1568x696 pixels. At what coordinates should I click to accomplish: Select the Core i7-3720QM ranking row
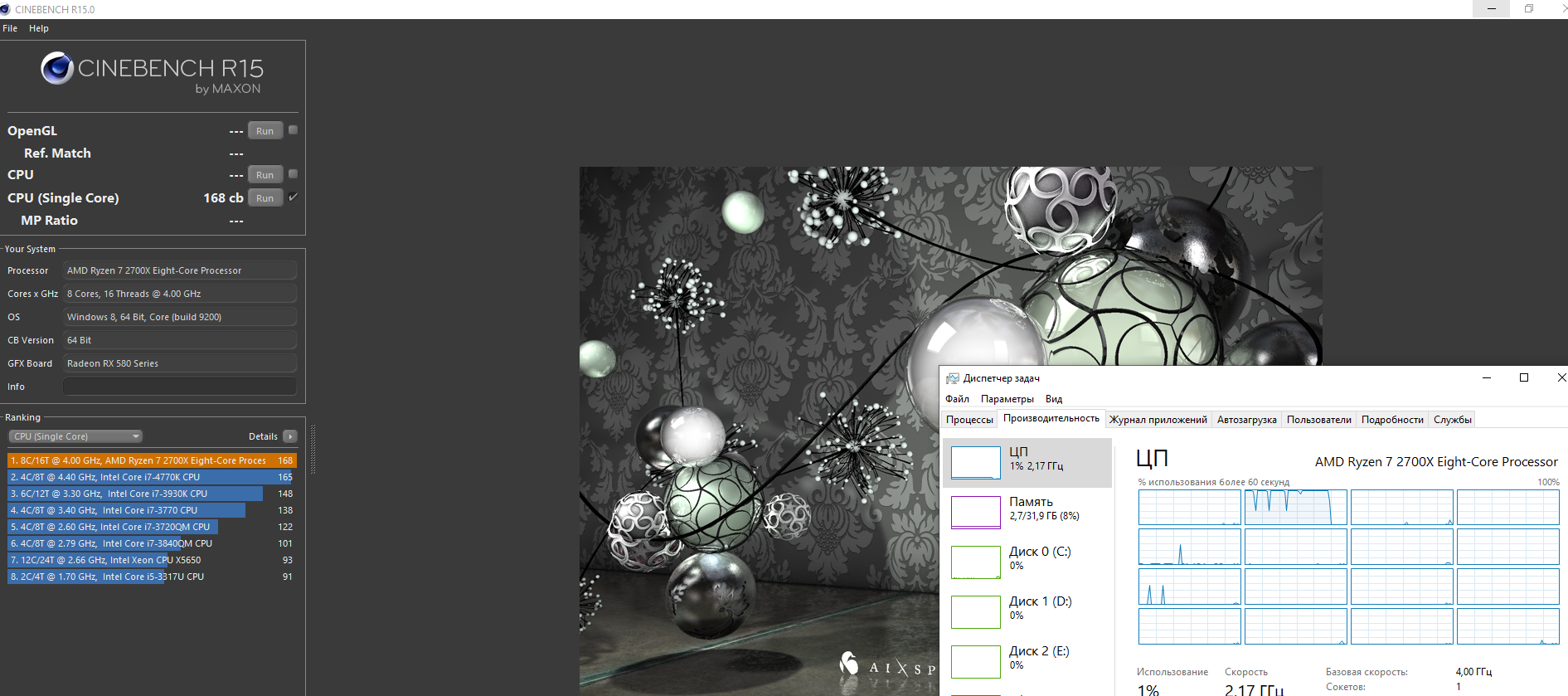152,527
